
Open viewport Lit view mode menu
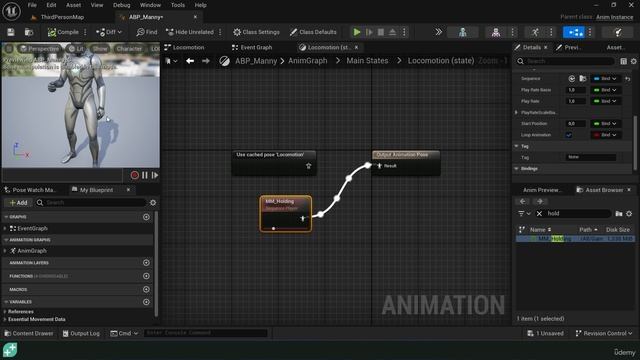tap(76, 49)
